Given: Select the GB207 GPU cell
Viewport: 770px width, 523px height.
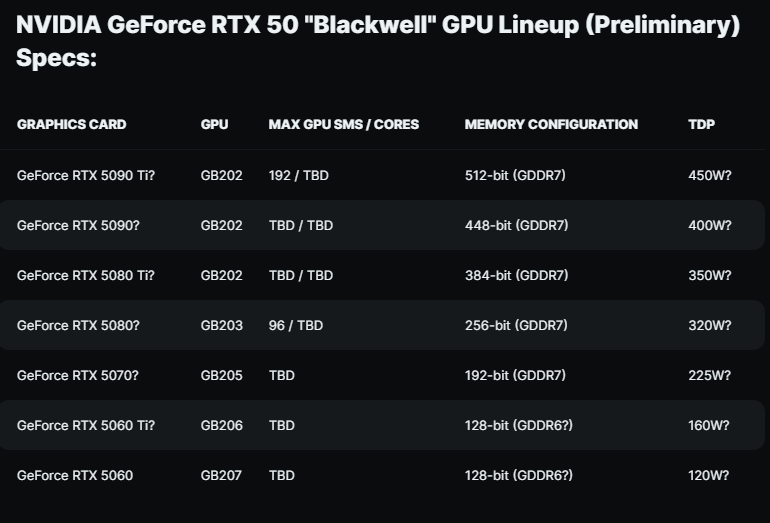Looking at the screenshot, I should pos(222,475).
